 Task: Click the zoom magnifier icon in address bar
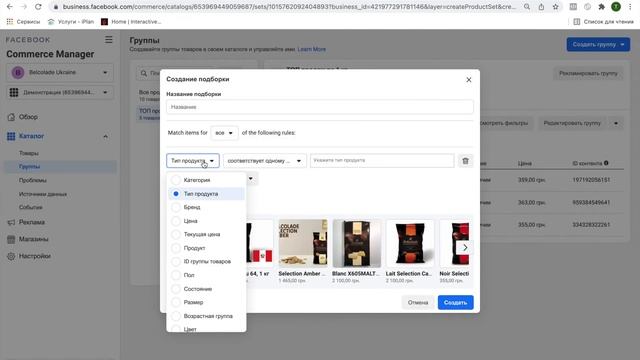(x=527, y=7)
